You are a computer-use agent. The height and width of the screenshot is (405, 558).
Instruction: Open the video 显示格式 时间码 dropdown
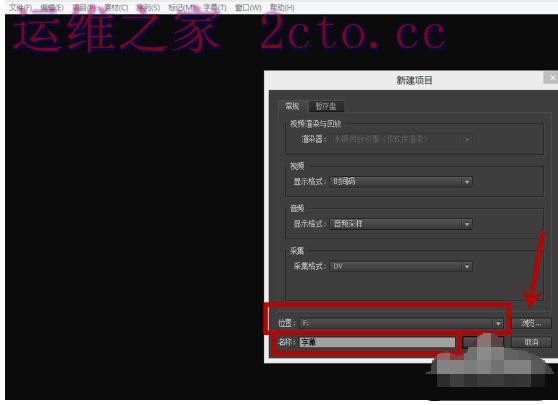pos(401,182)
